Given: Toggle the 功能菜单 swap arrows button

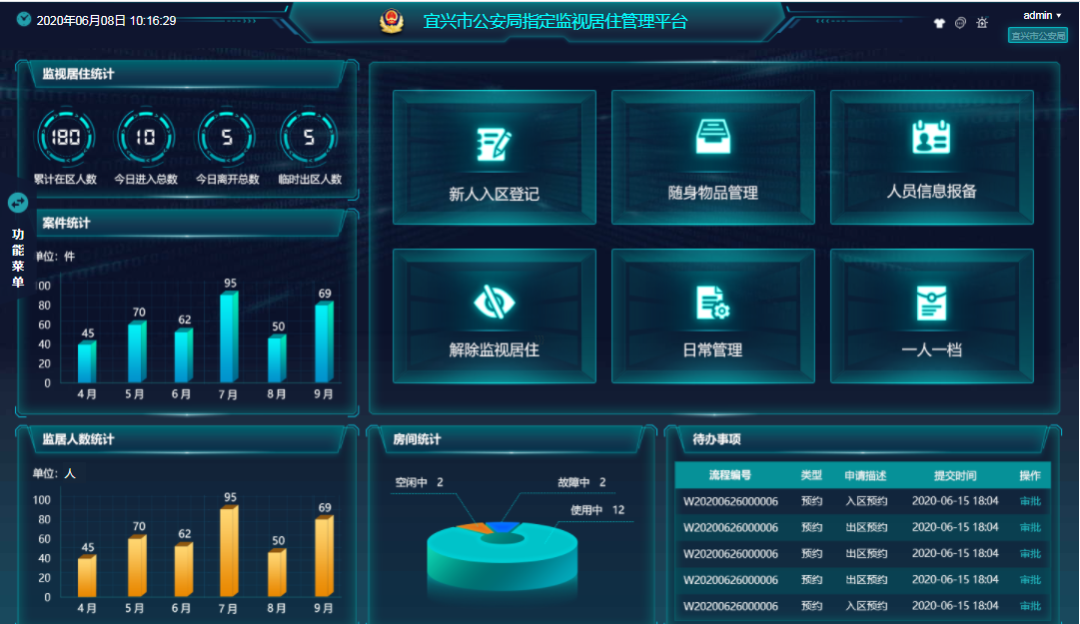Looking at the screenshot, I should [18, 202].
